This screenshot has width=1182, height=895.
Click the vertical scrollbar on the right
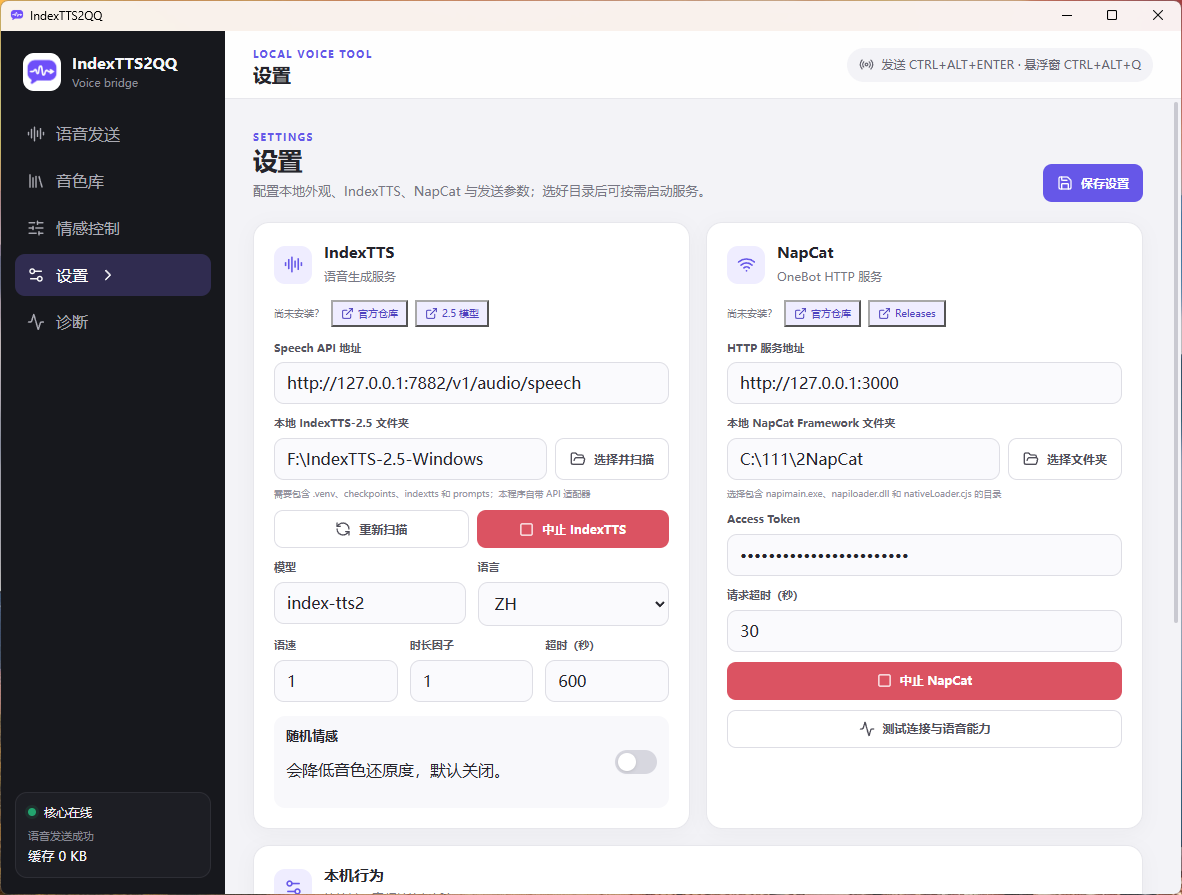click(x=1176, y=362)
